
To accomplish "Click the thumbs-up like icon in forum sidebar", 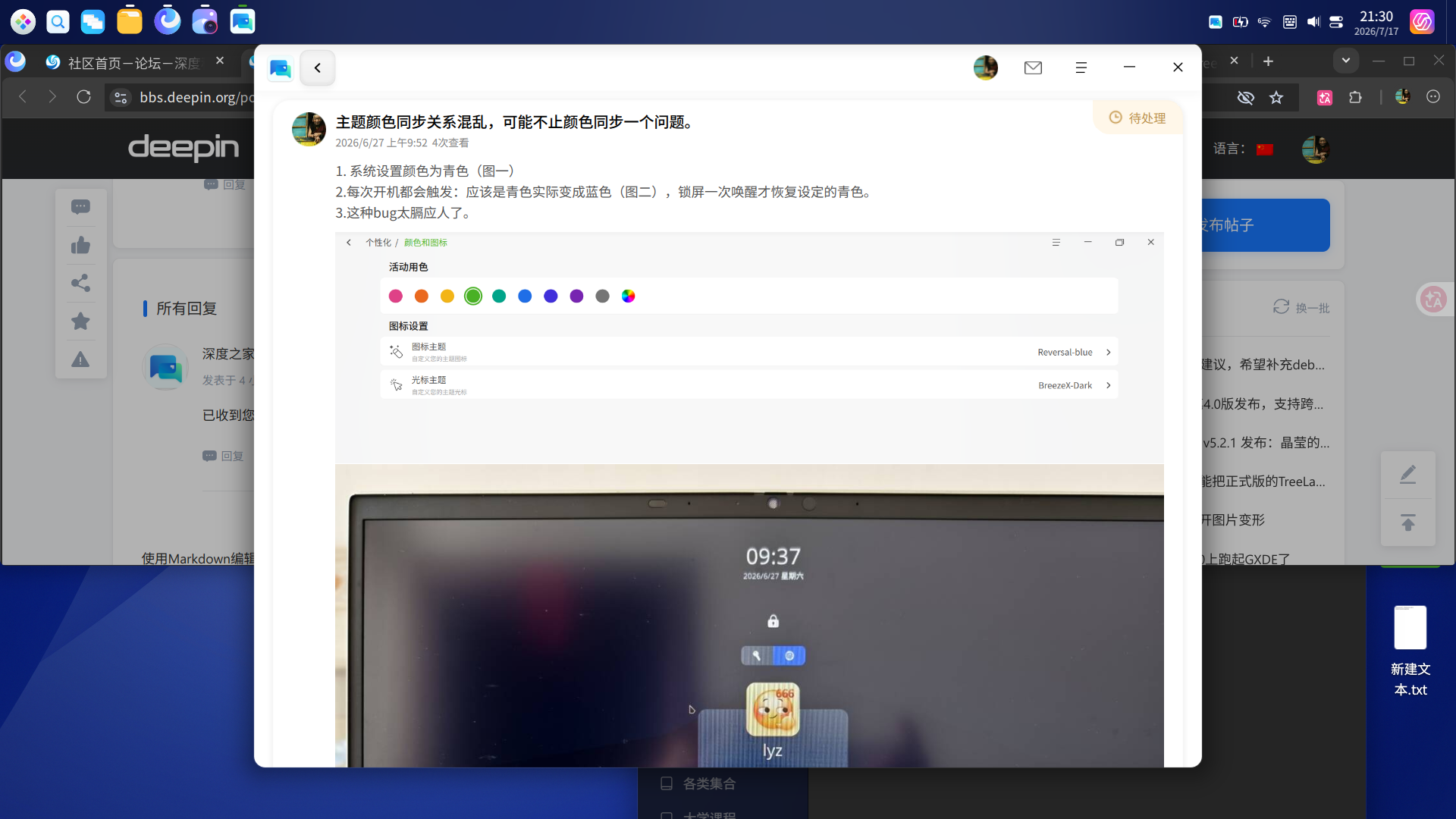I will (80, 245).
